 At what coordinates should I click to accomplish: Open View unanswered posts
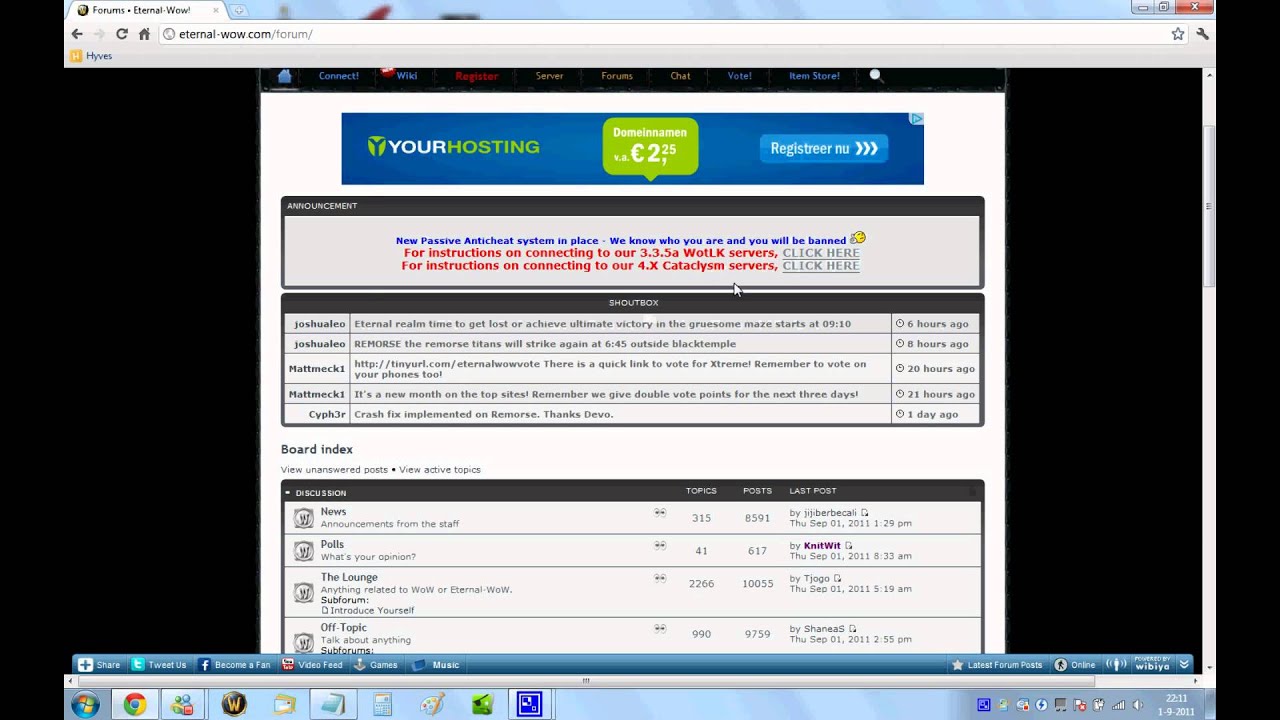(334, 470)
